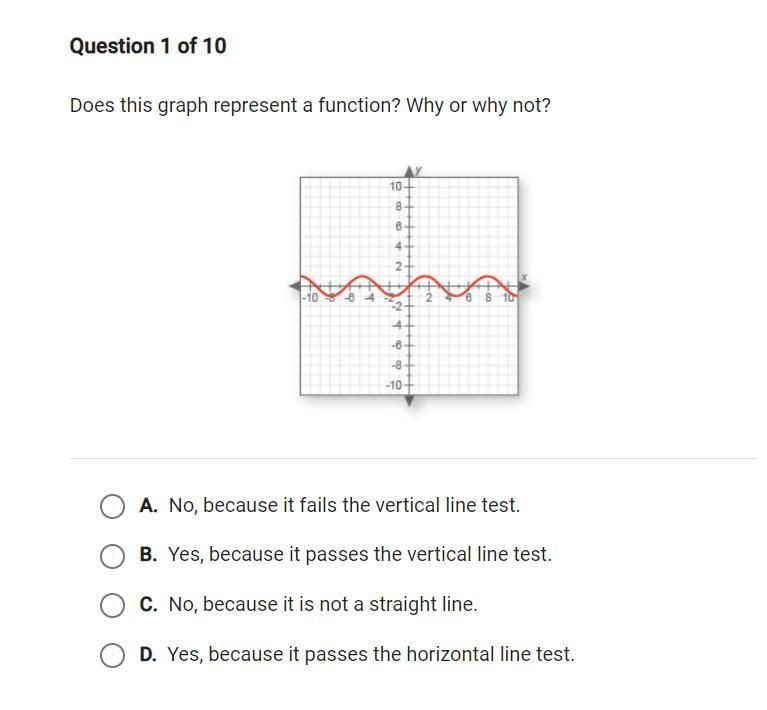Click the 'x' axis label on the graph

523,277
